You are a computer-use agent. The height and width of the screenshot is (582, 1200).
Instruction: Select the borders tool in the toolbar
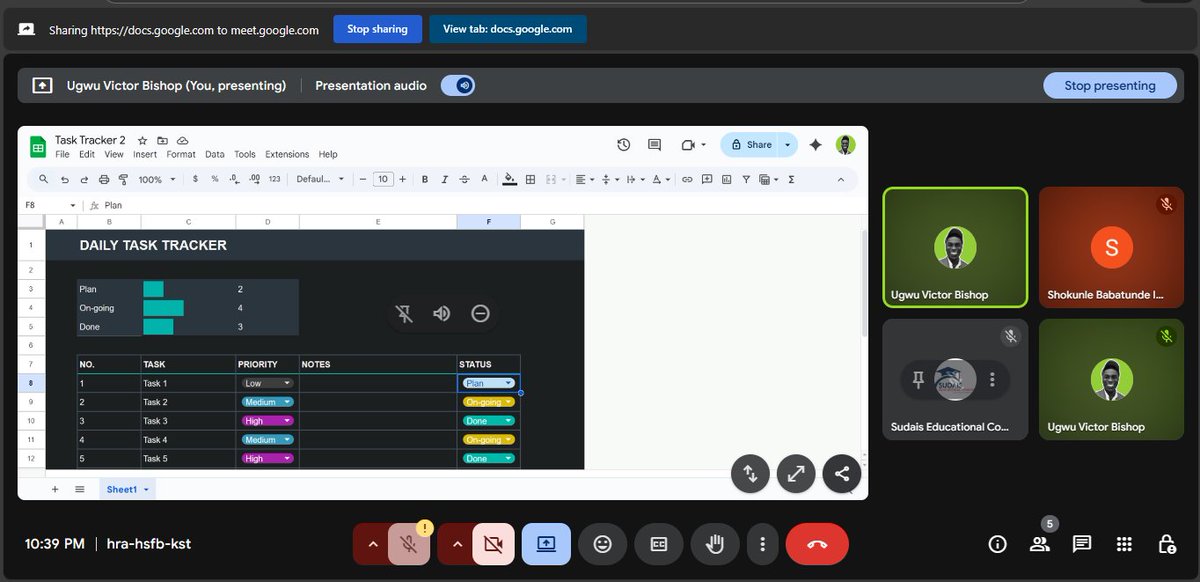(529, 178)
